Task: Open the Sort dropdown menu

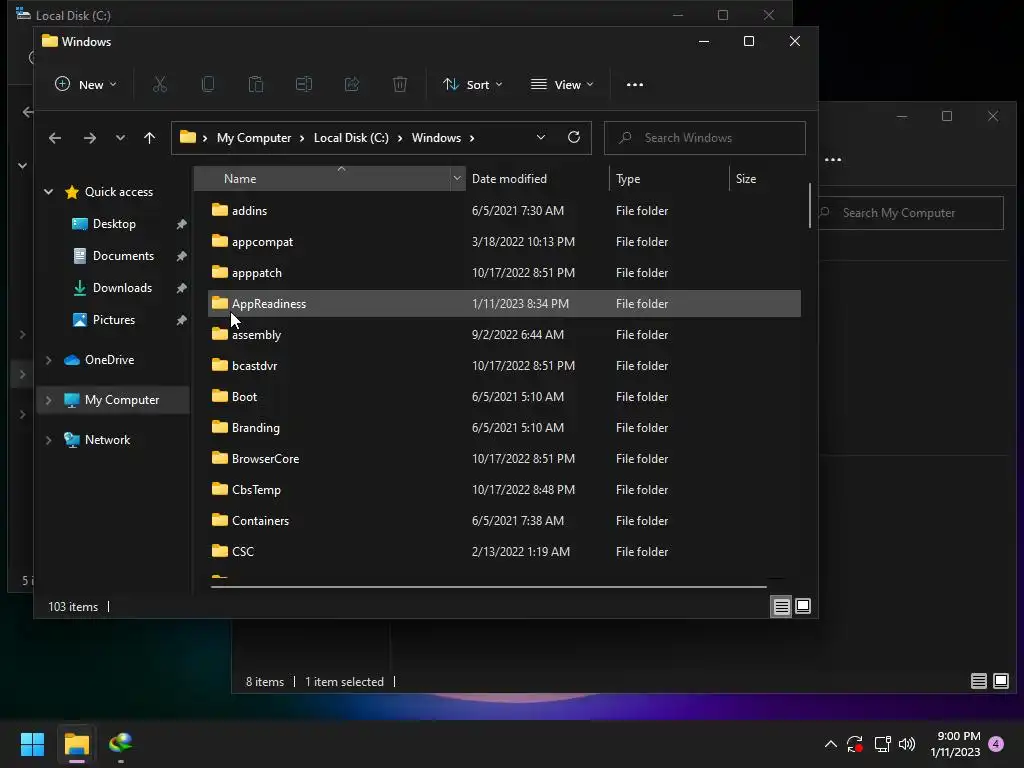Action: point(472,84)
